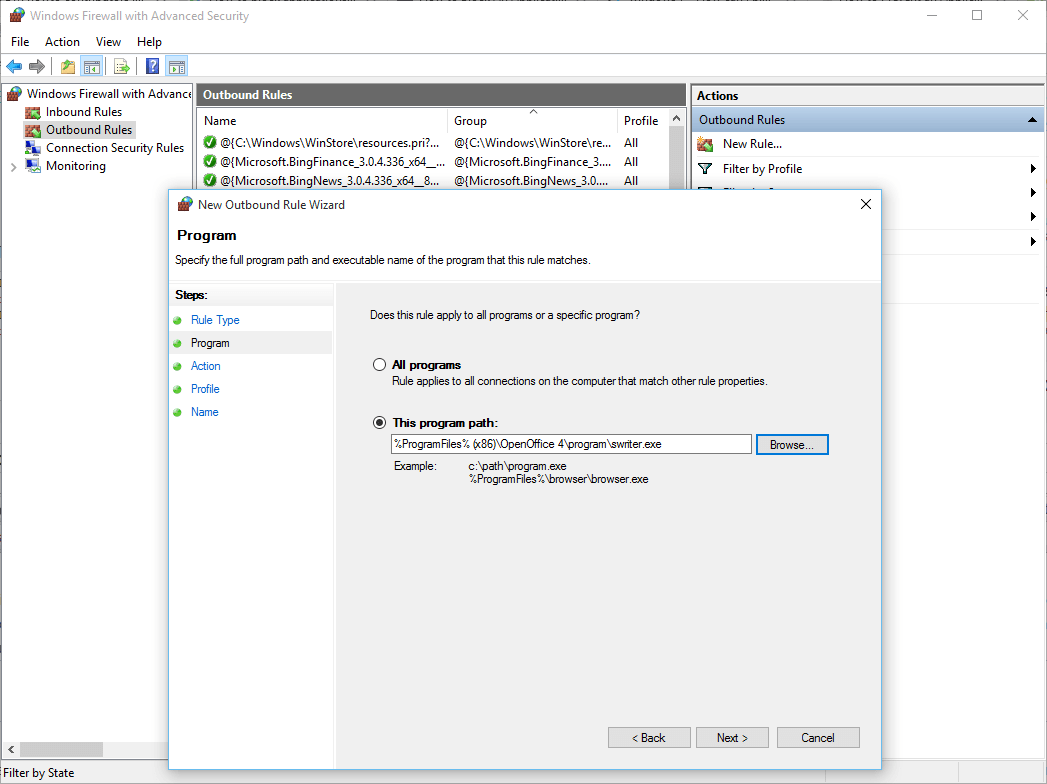Click the Back arrow toolbar icon
This screenshot has height=784, width=1047.
pyautogui.click(x=14, y=67)
